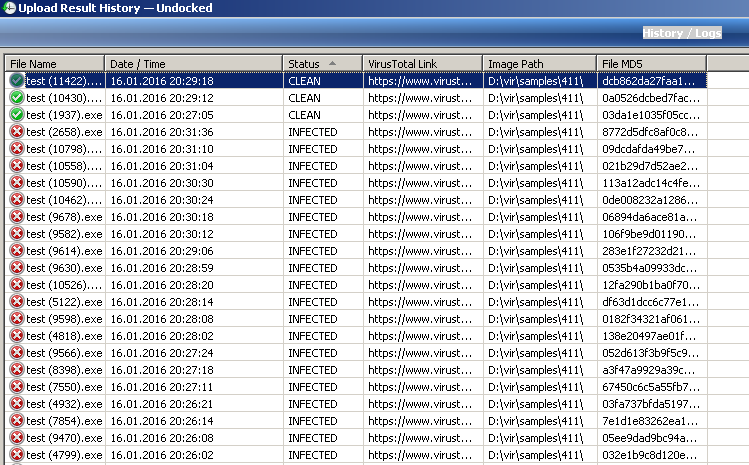
Task: Click the File MD5 column header
Action: point(651,64)
